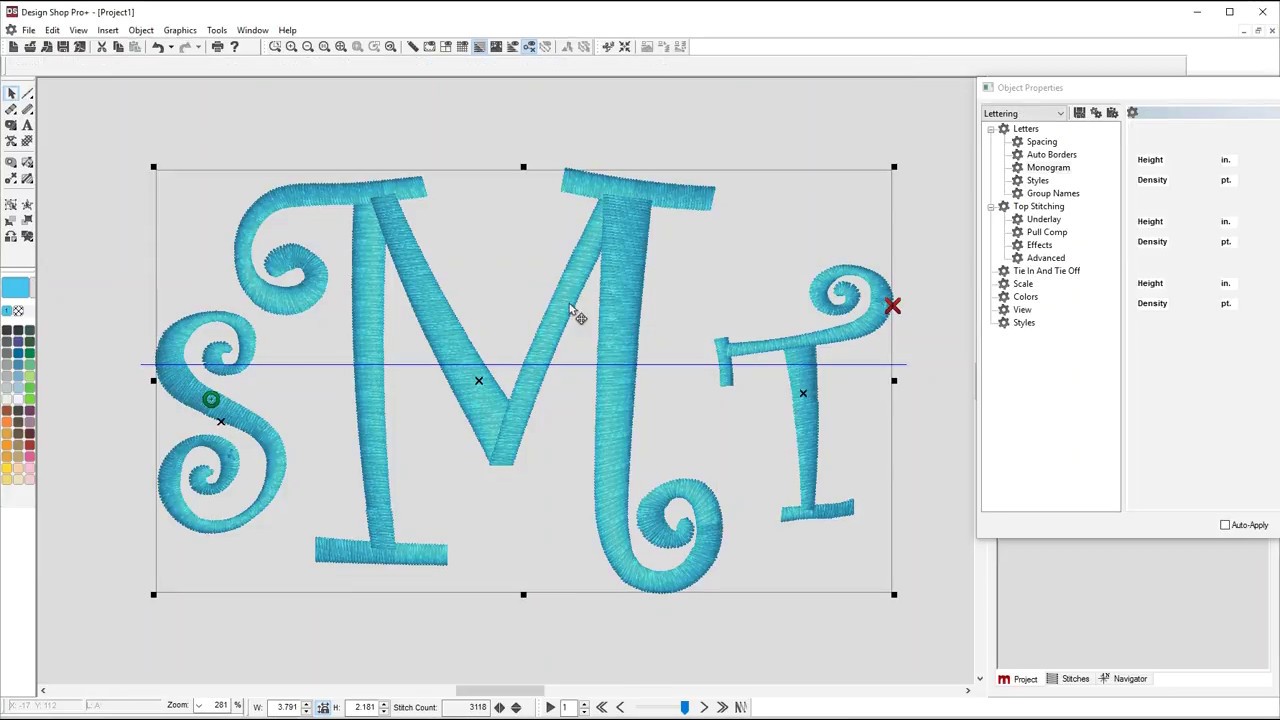Click the red X marker on letter T
This screenshot has height=720, width=1280.
pos(892,306)
